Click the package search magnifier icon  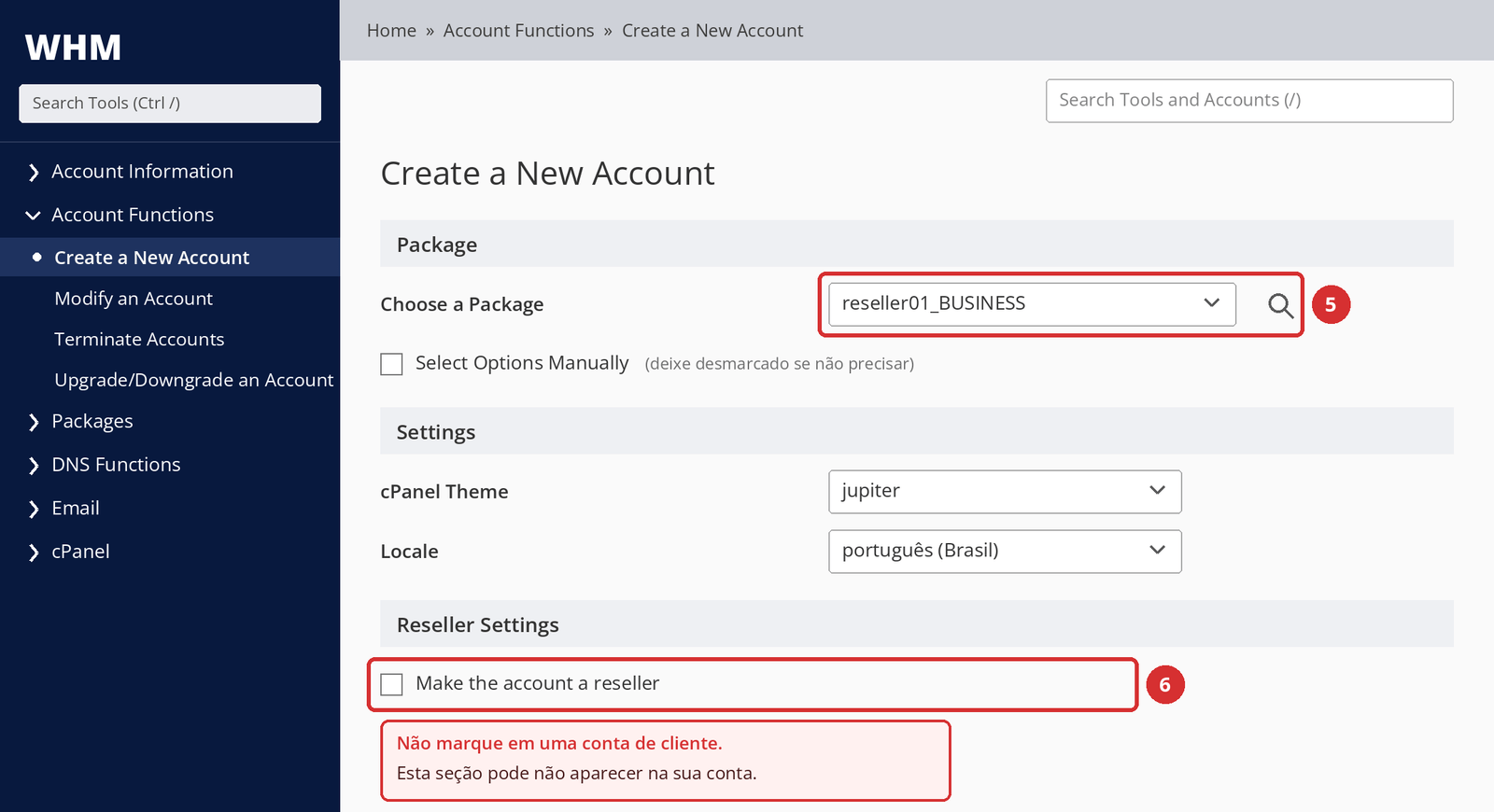(1280, 305)
